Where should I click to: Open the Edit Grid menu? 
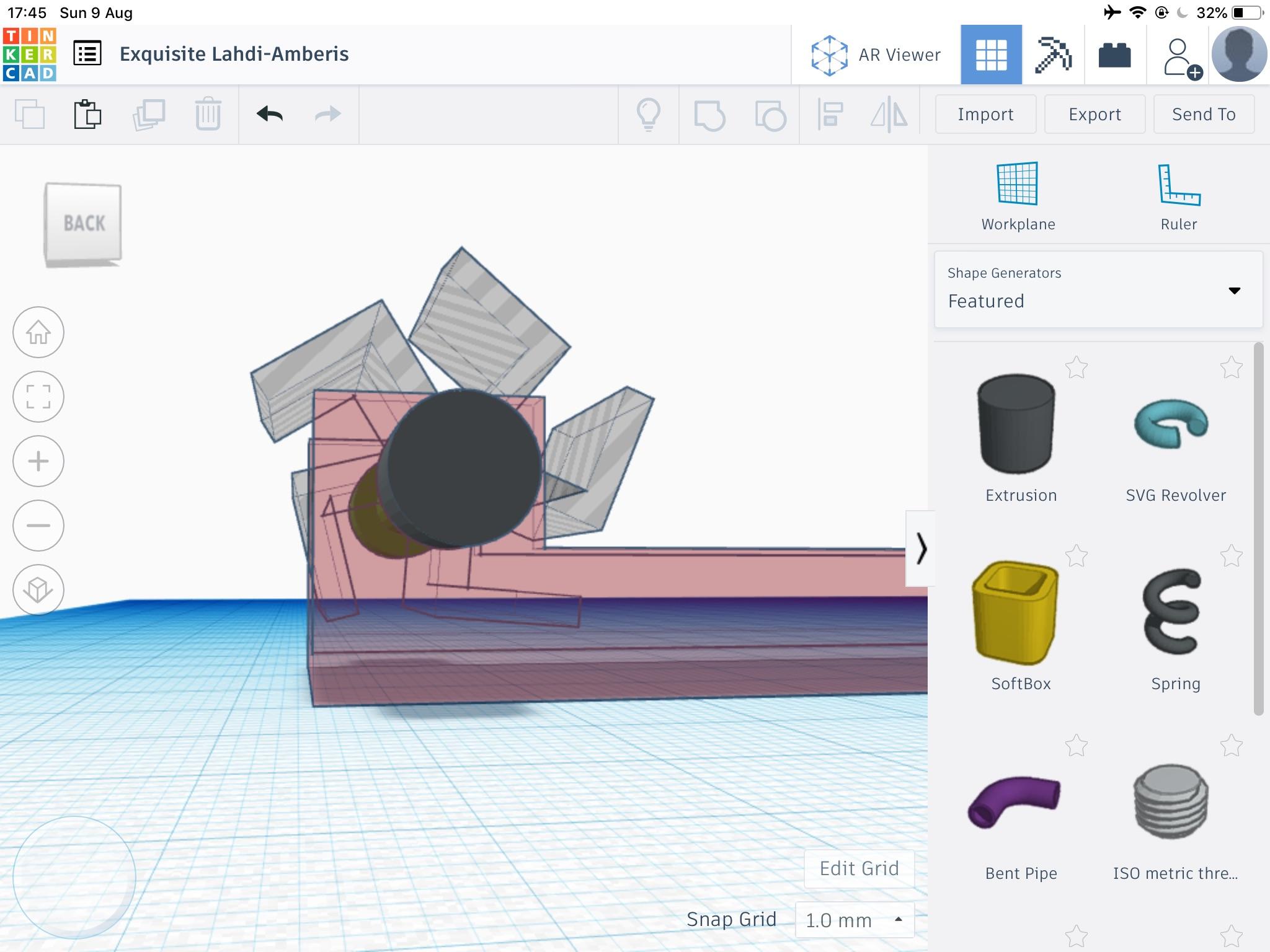[857, 866]
